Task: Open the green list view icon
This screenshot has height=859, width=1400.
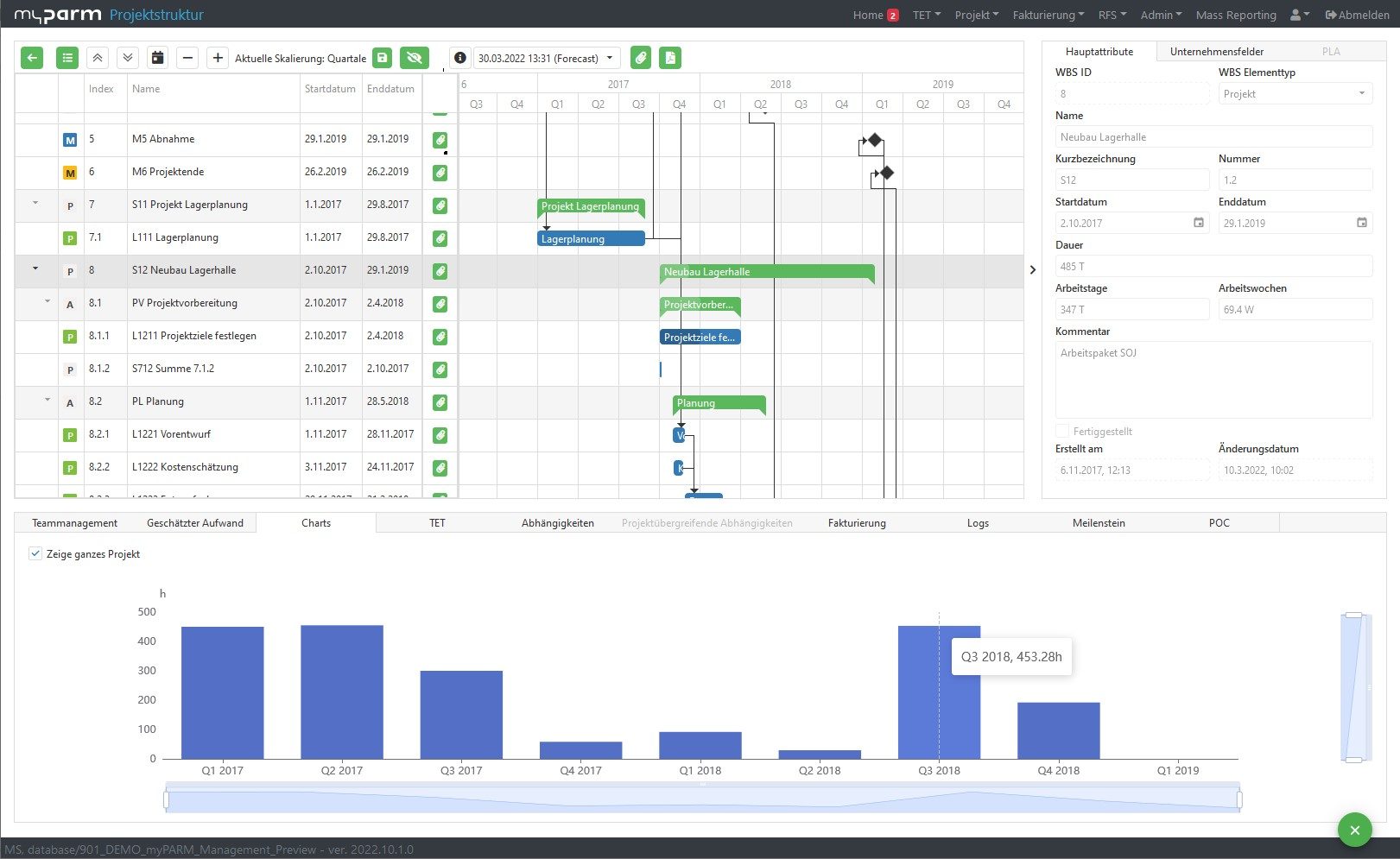Action: click(x=67, y=58)
